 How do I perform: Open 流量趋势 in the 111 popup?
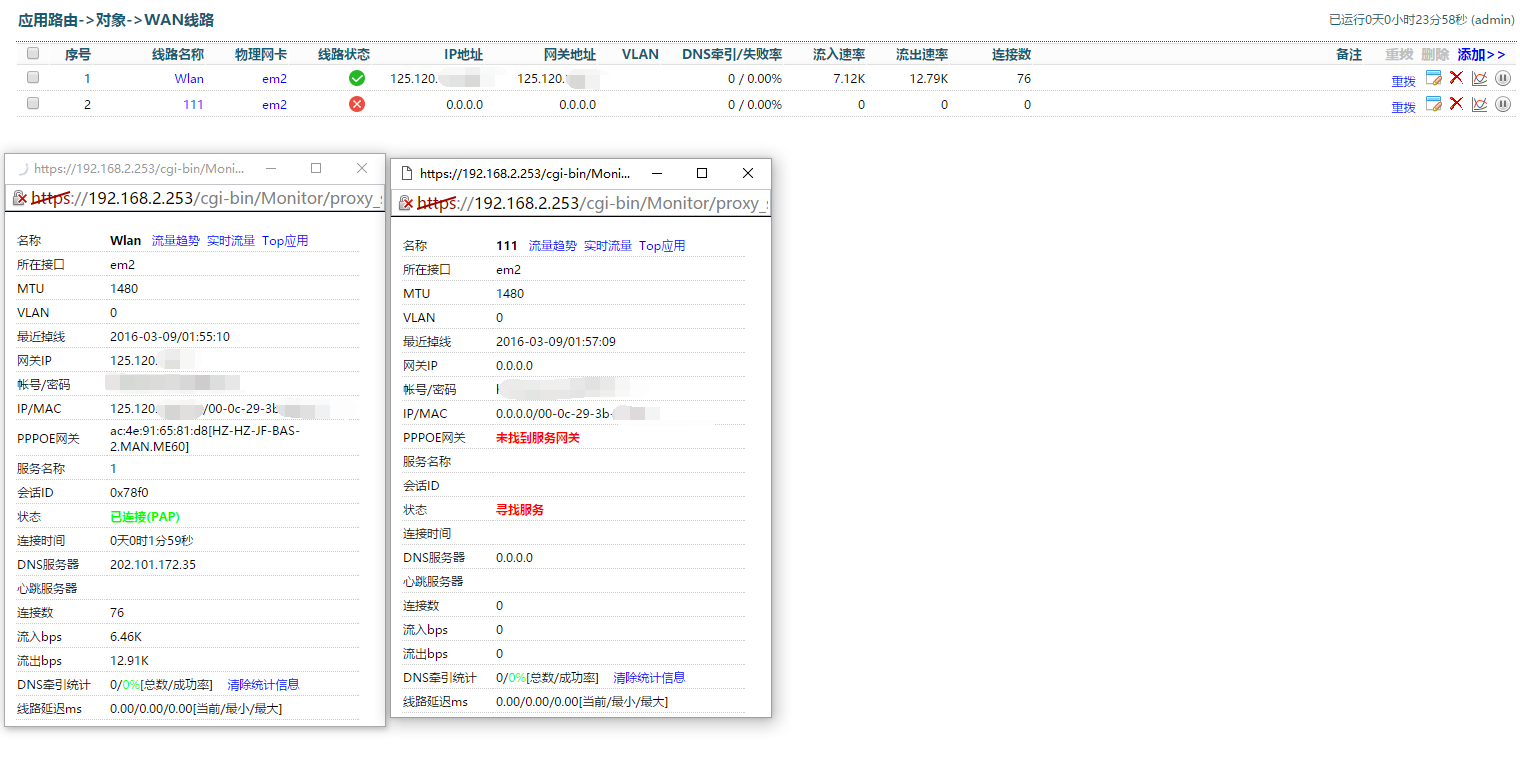553,246
